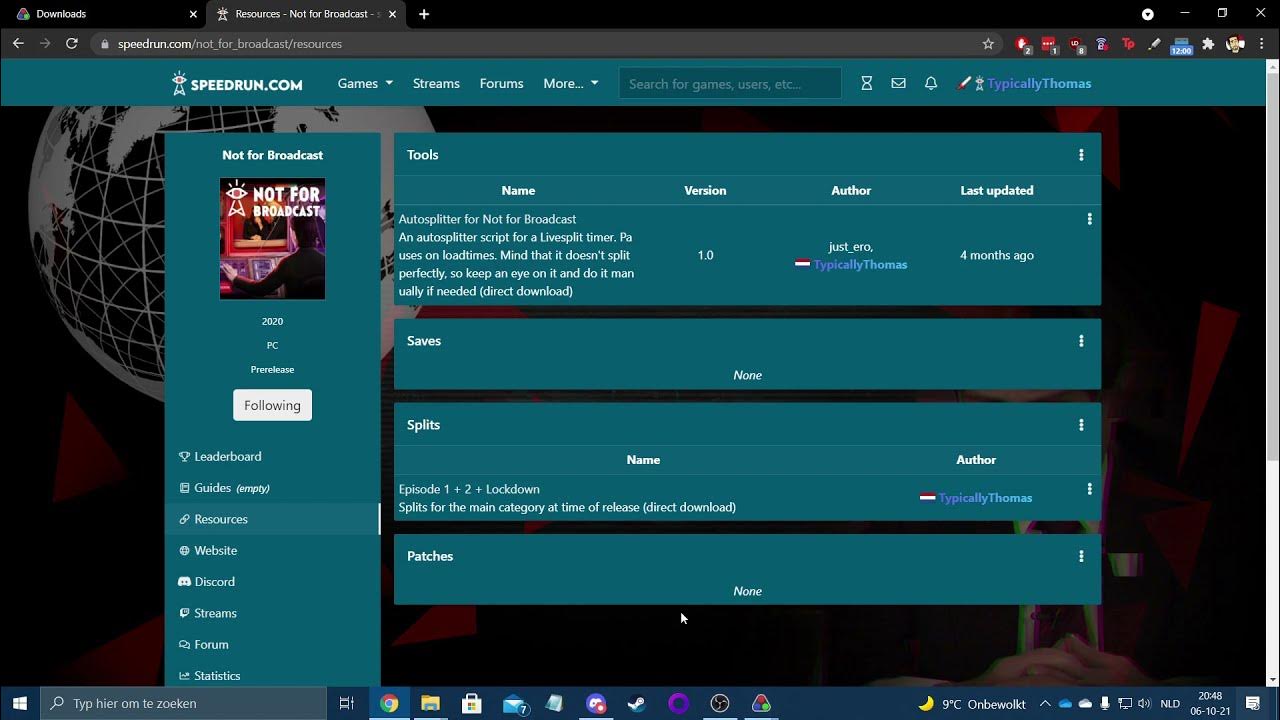
Task: Open the Chrome three-dot menu
Action: (x=1262, y=44)
